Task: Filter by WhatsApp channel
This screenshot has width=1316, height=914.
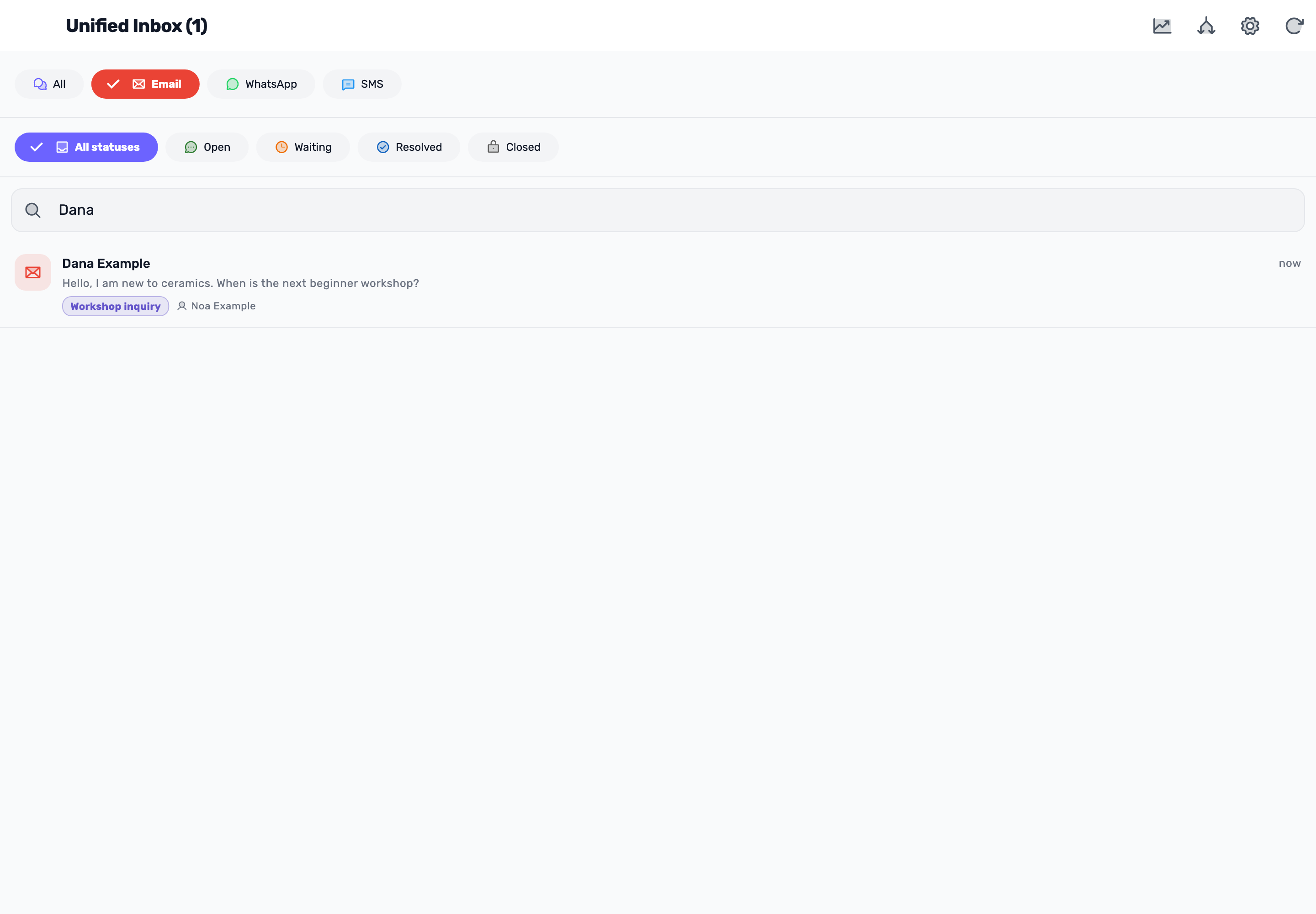Action: [261, 84]
